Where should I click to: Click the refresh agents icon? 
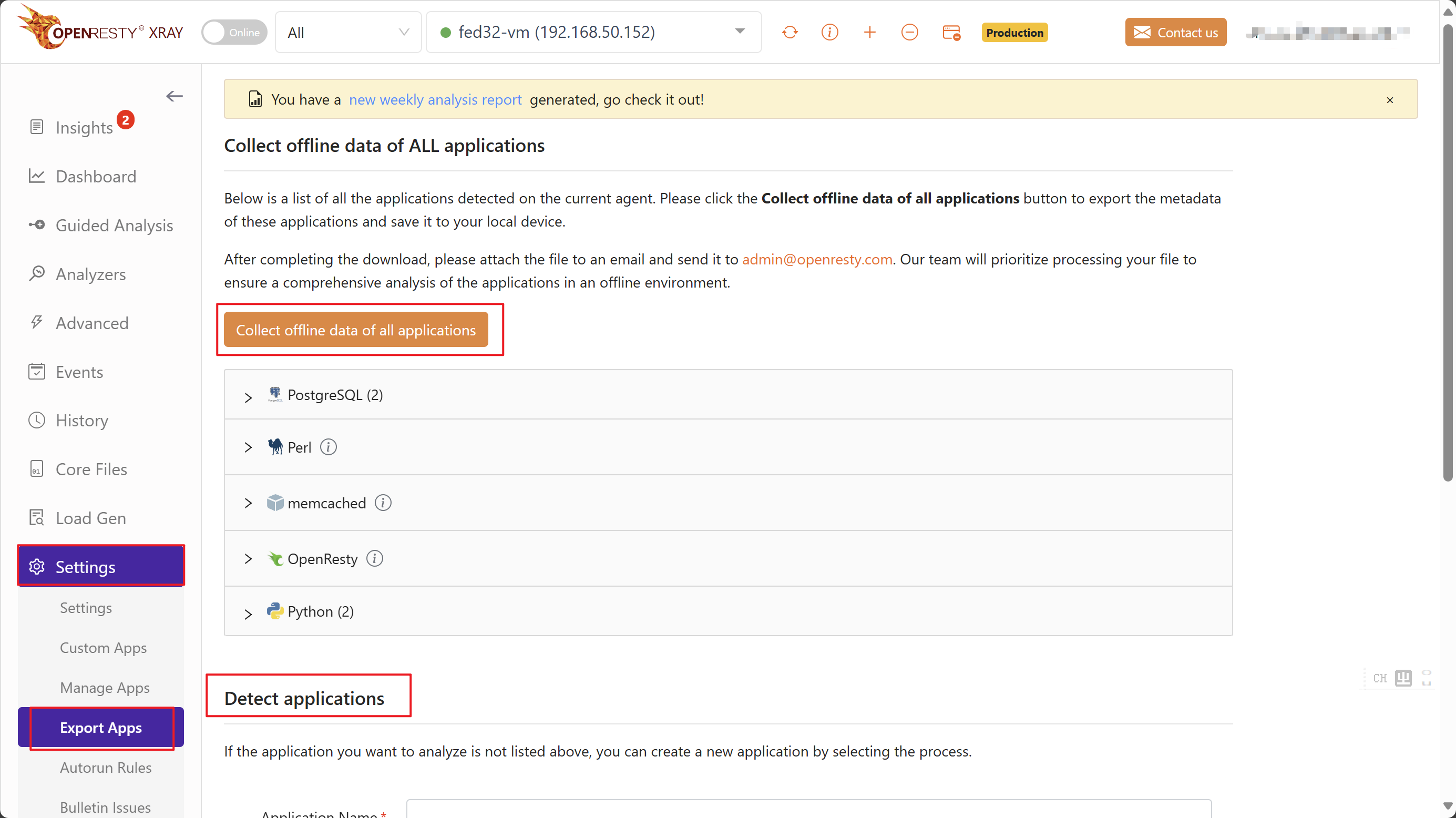pyautogui.click(x=789, y=32)
